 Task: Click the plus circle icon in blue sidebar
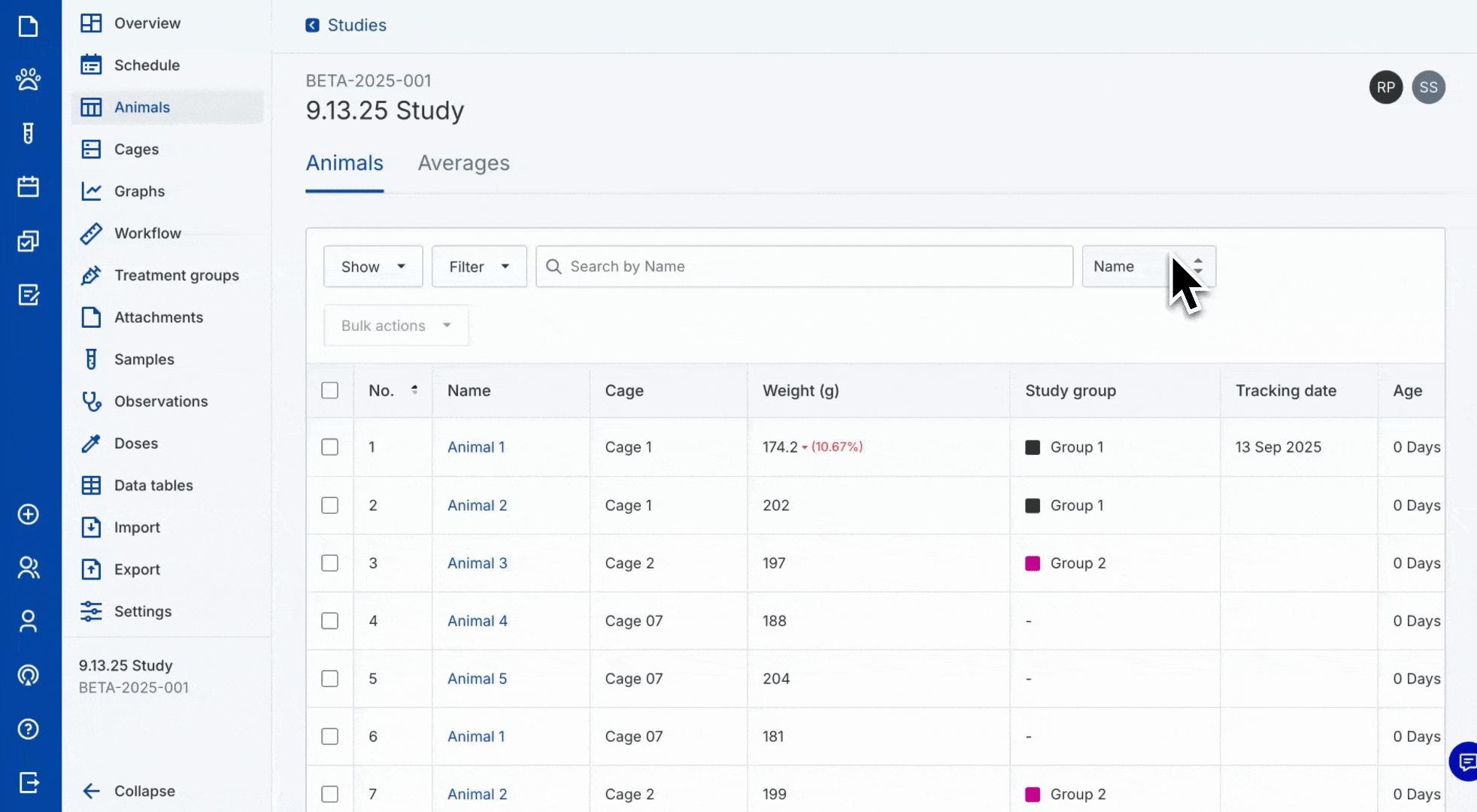[29, 514]
